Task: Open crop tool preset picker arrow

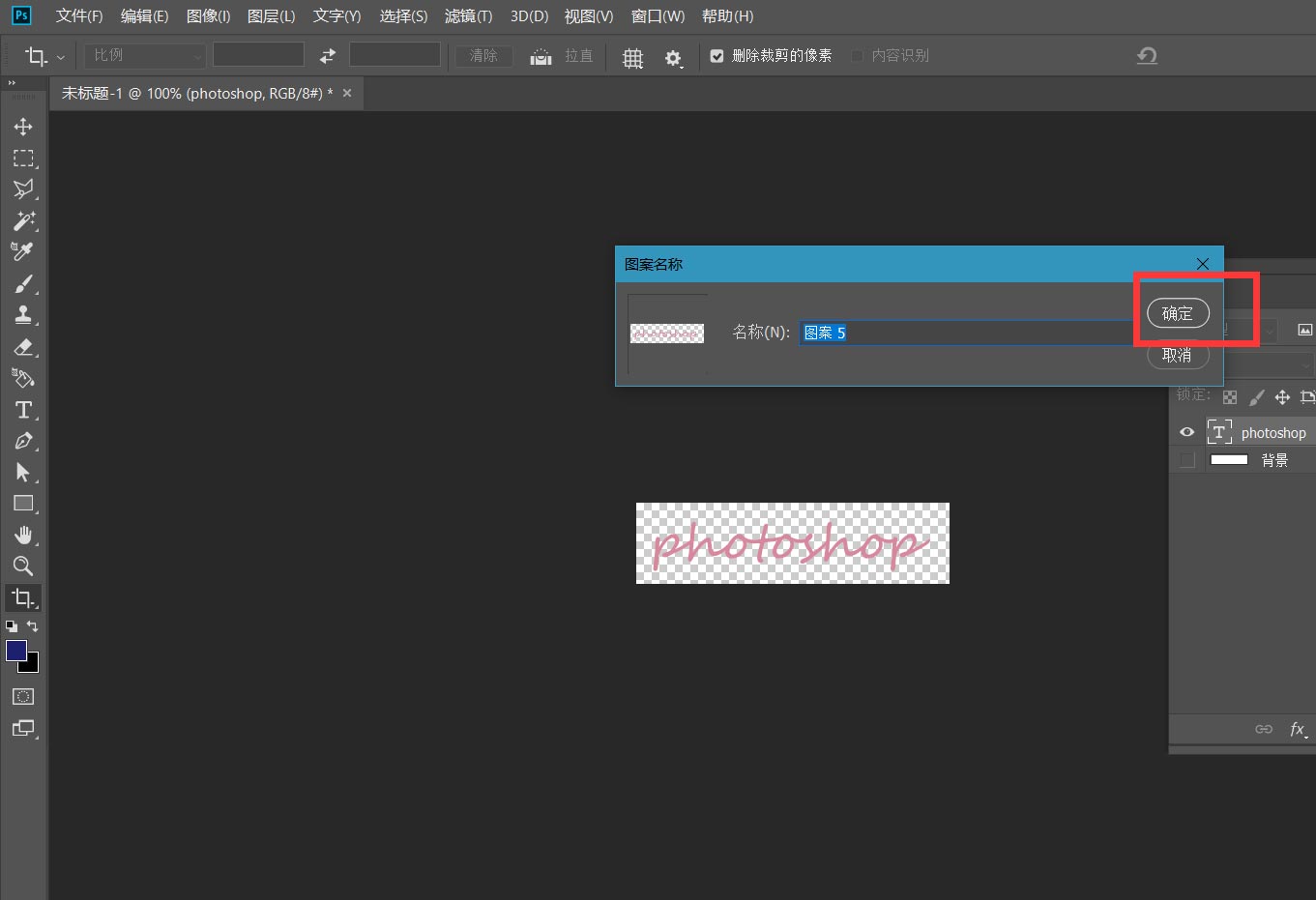Action: click(x=61, y=57)
